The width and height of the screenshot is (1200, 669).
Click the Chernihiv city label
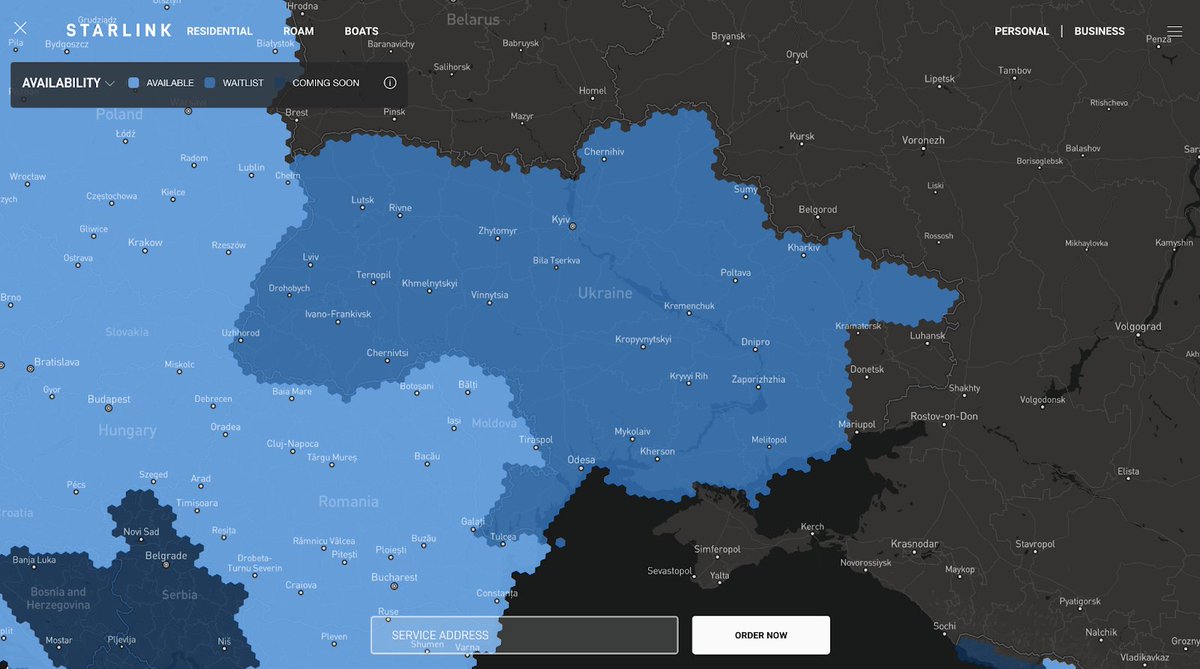[604, 151]
